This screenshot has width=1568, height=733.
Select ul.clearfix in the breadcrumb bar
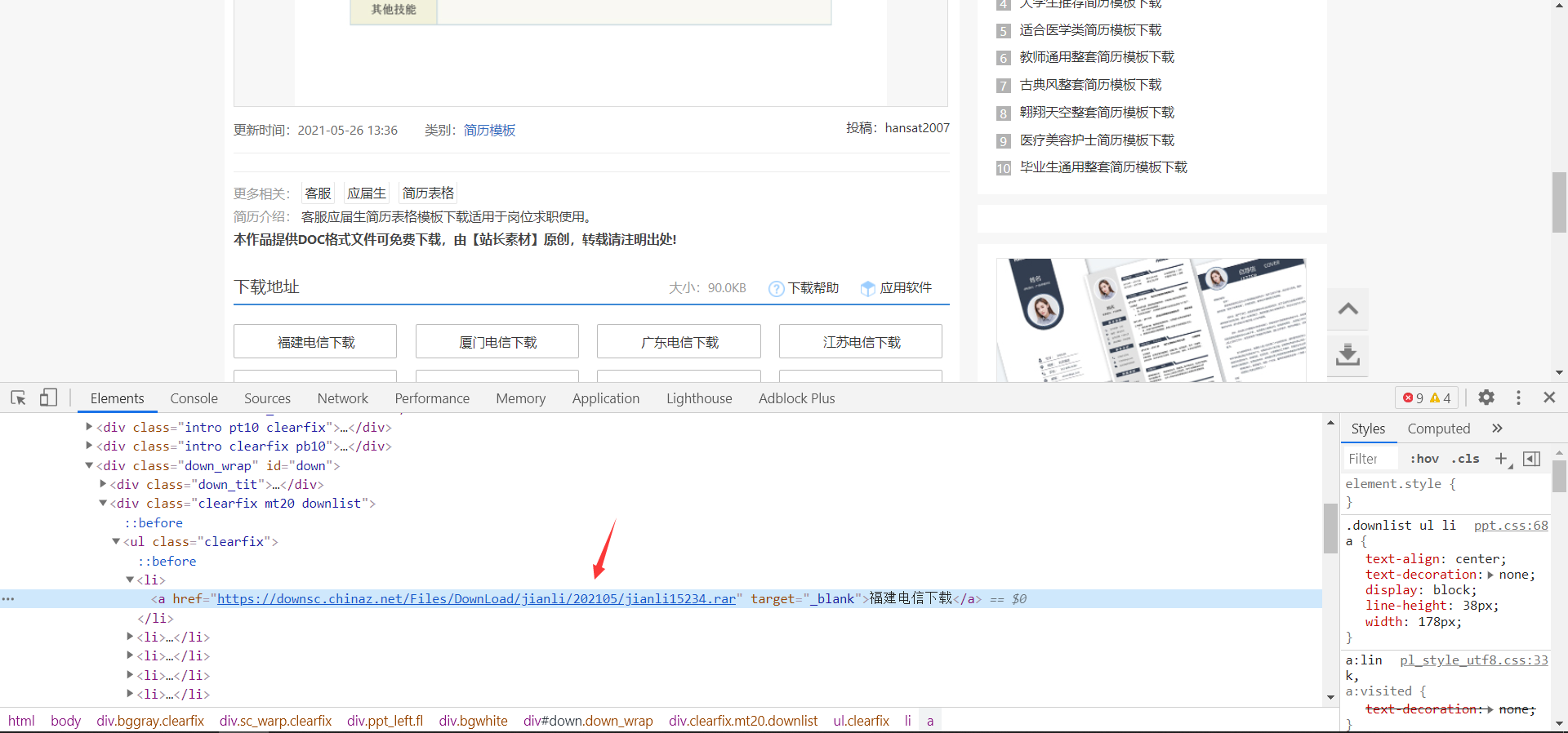pyautogui.click(x=861, y=721)
